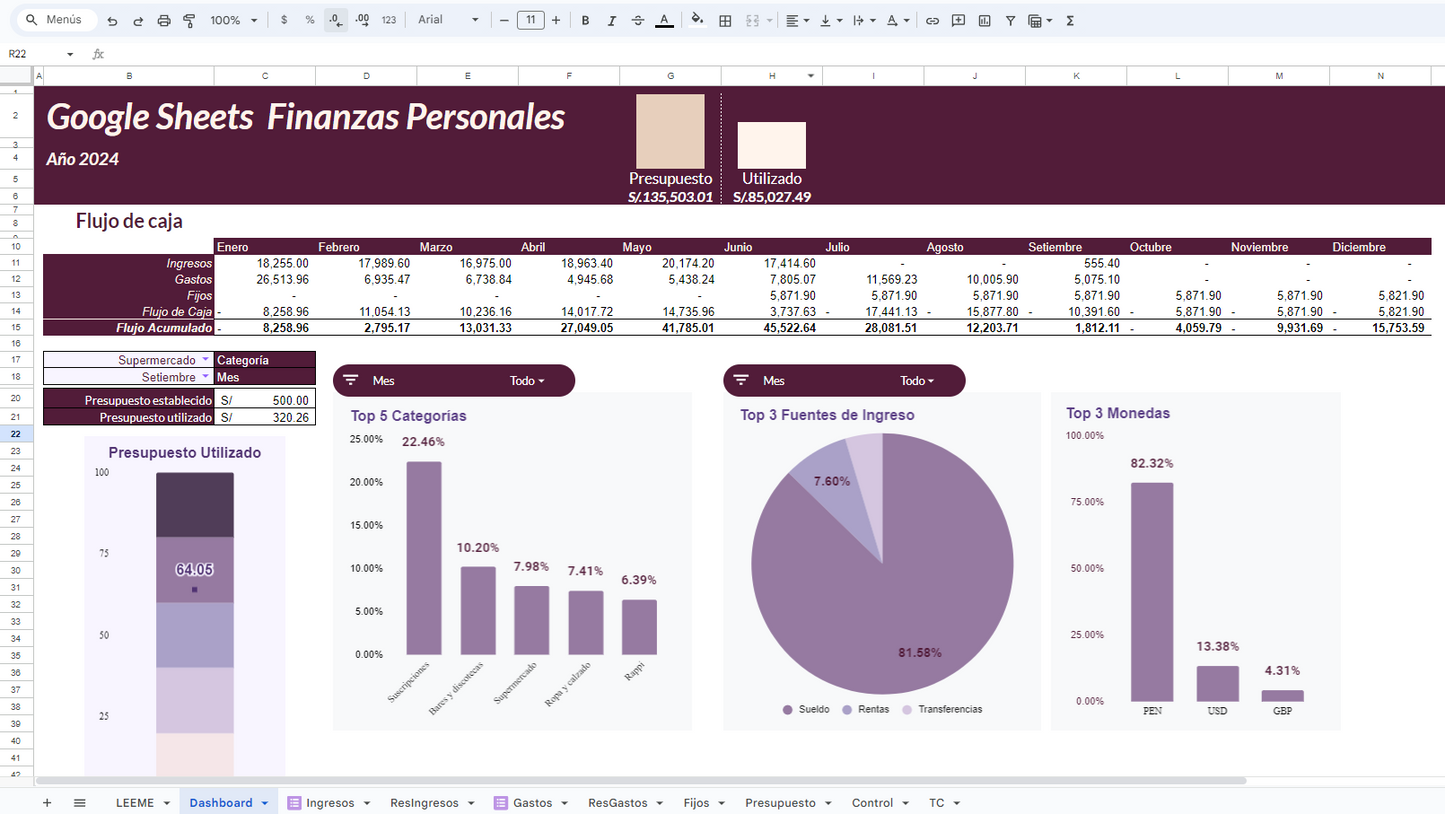
Task: Select column header C
Action: [x=265, y=76]
